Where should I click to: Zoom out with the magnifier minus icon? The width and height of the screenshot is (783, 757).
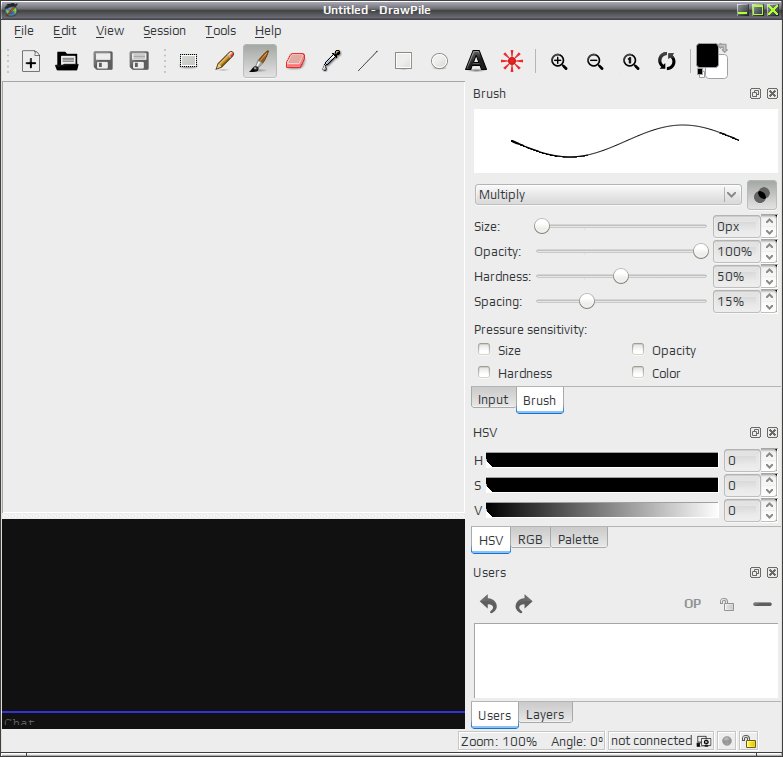[595, 61]
